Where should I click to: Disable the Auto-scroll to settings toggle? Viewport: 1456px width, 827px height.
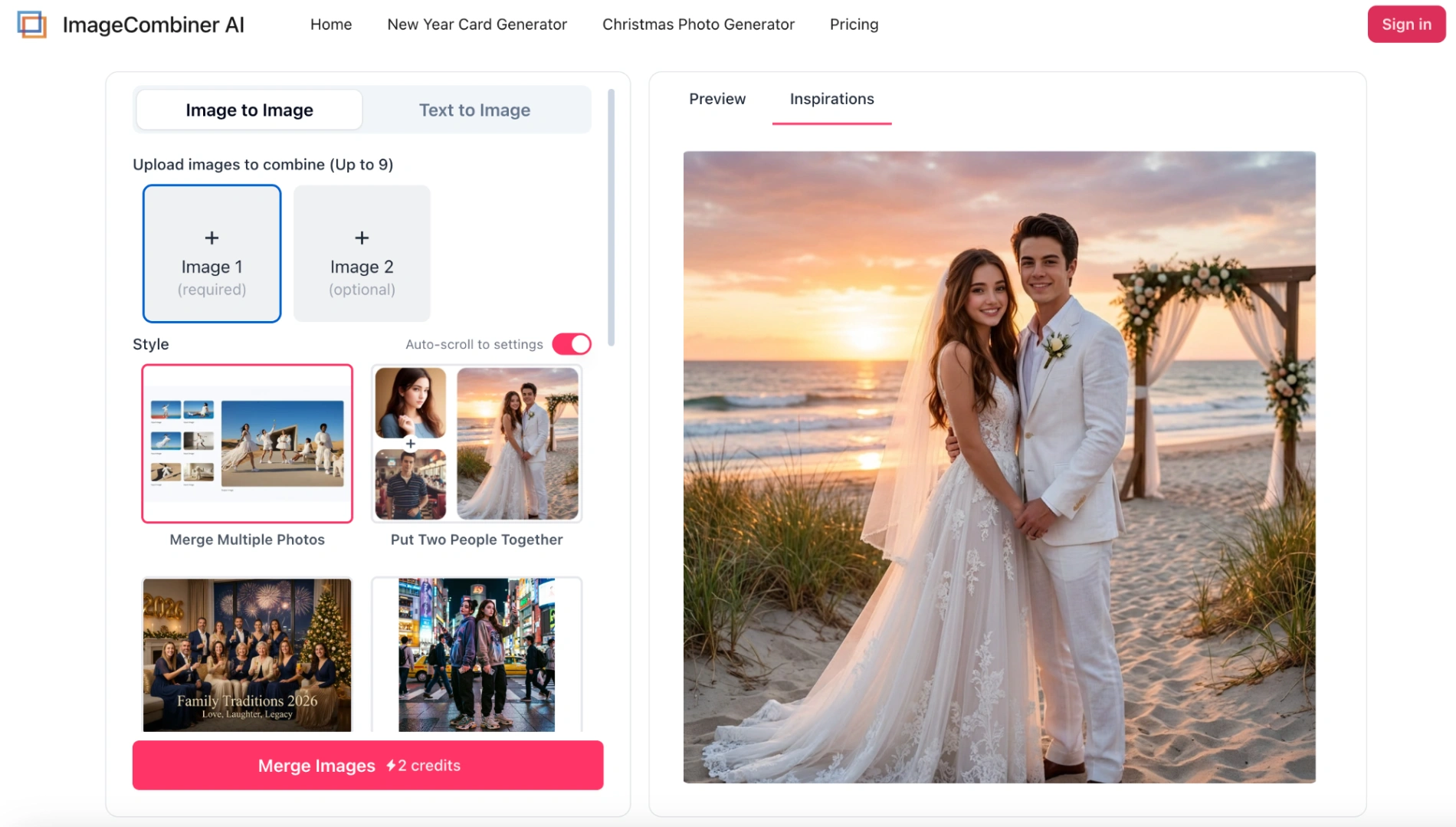[x=572, y=344]
